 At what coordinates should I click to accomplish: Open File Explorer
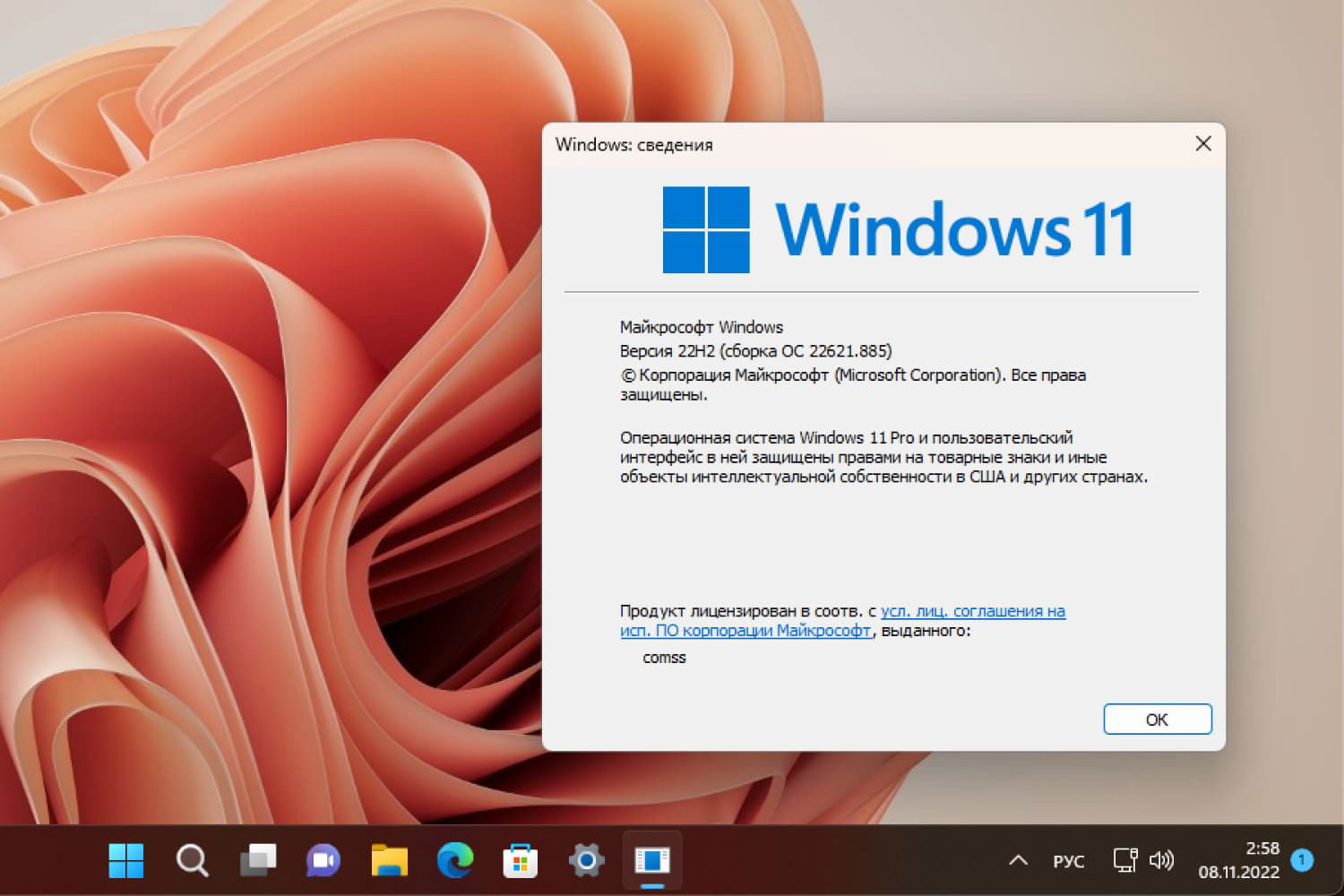pos(388,860)
